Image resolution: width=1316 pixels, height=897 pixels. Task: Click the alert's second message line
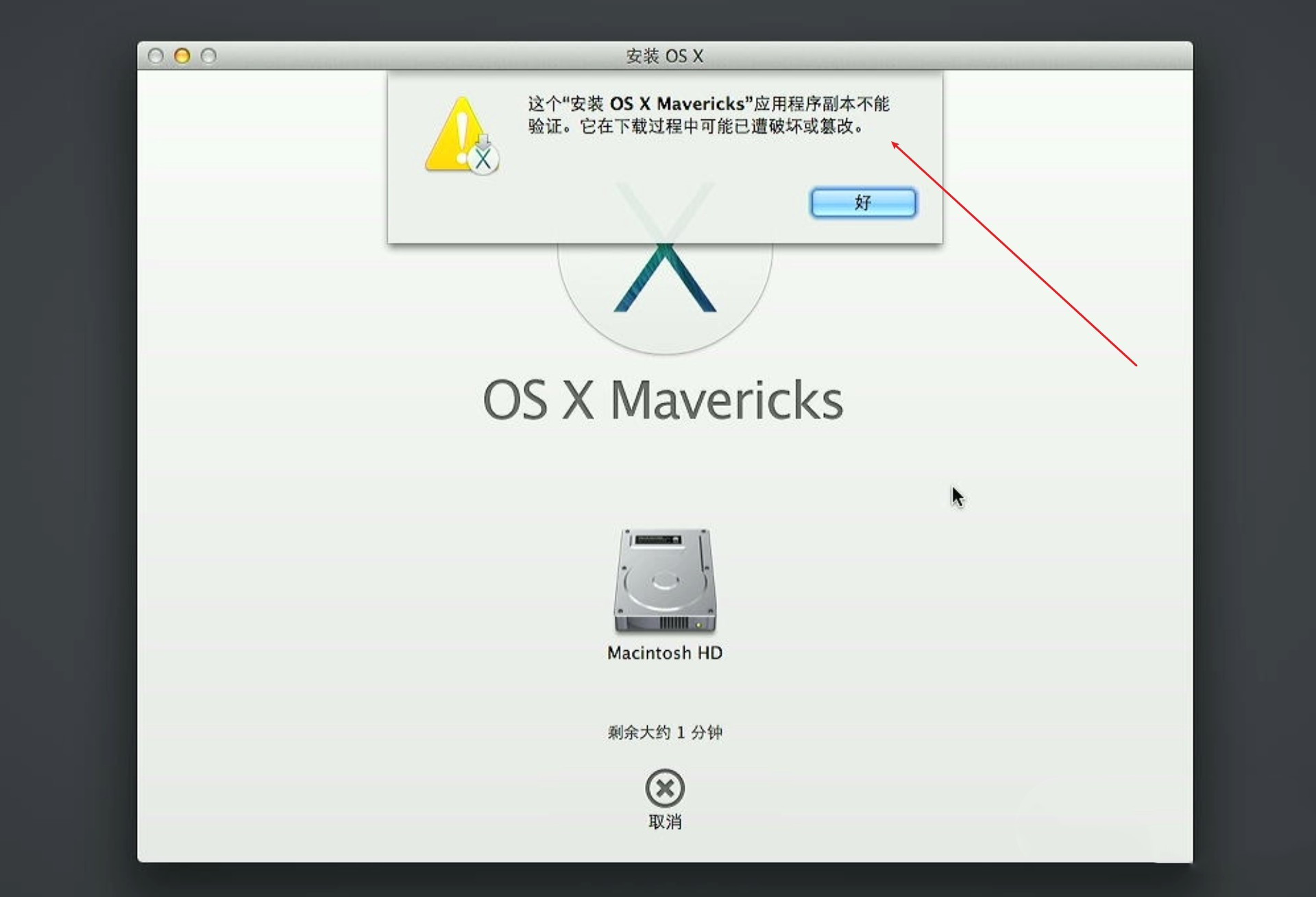[695, 127]
